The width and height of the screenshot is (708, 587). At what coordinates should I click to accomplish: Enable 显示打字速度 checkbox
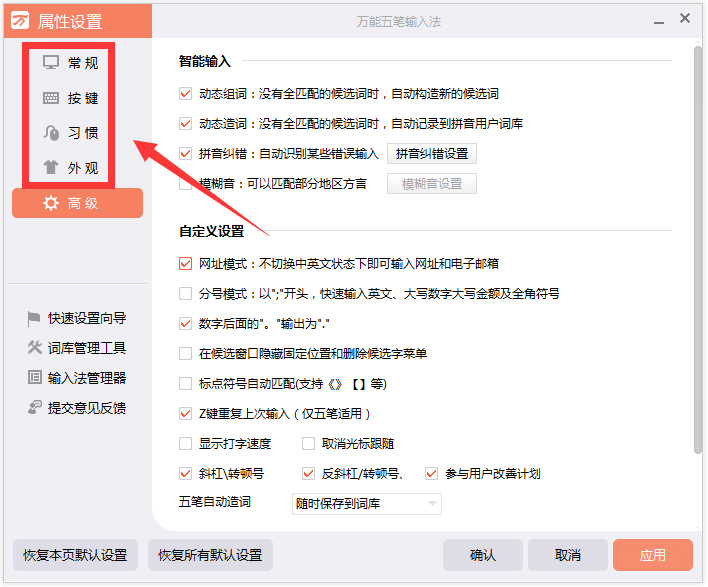185,443
